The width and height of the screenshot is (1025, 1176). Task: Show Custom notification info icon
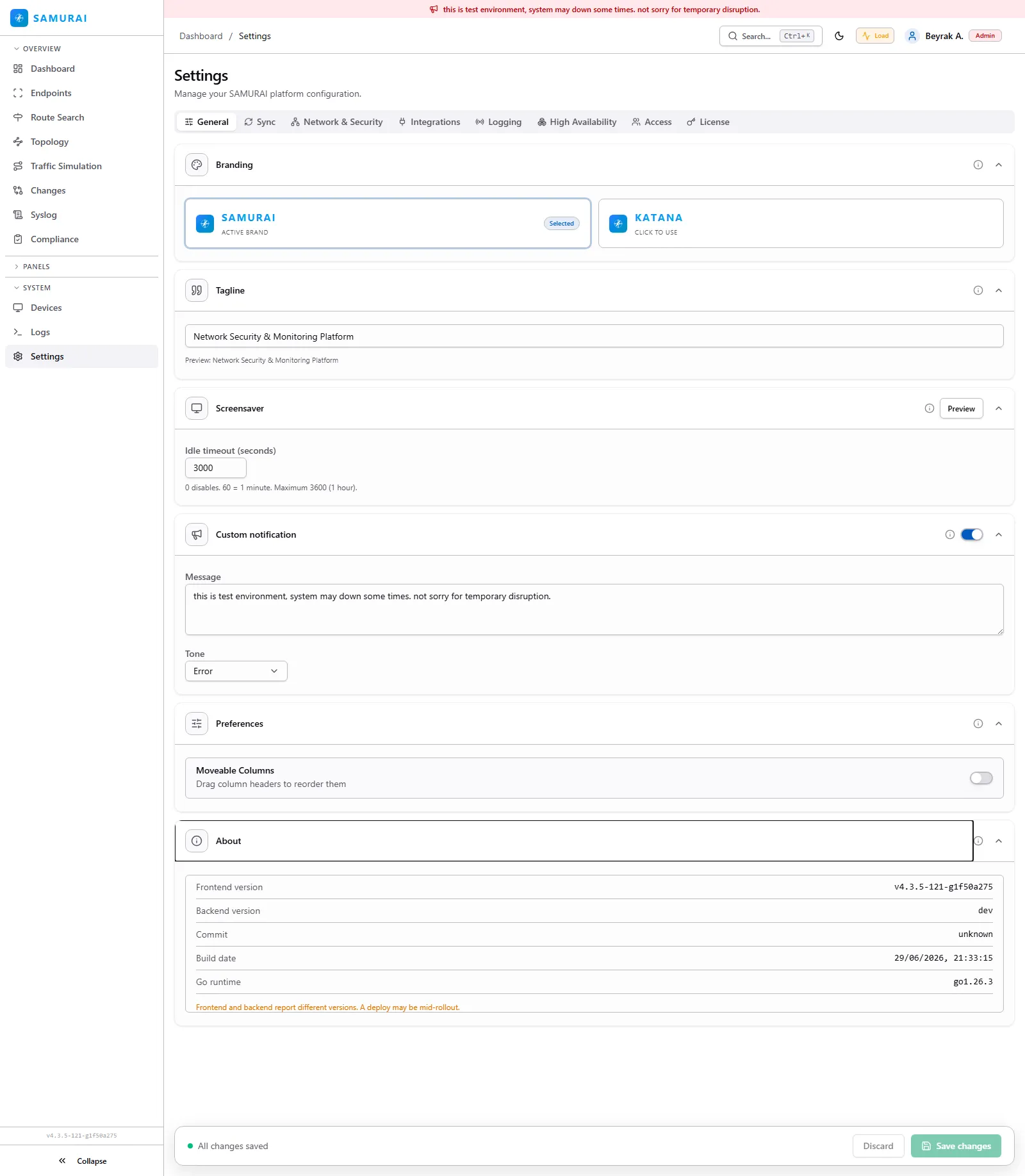pos(950,534)
